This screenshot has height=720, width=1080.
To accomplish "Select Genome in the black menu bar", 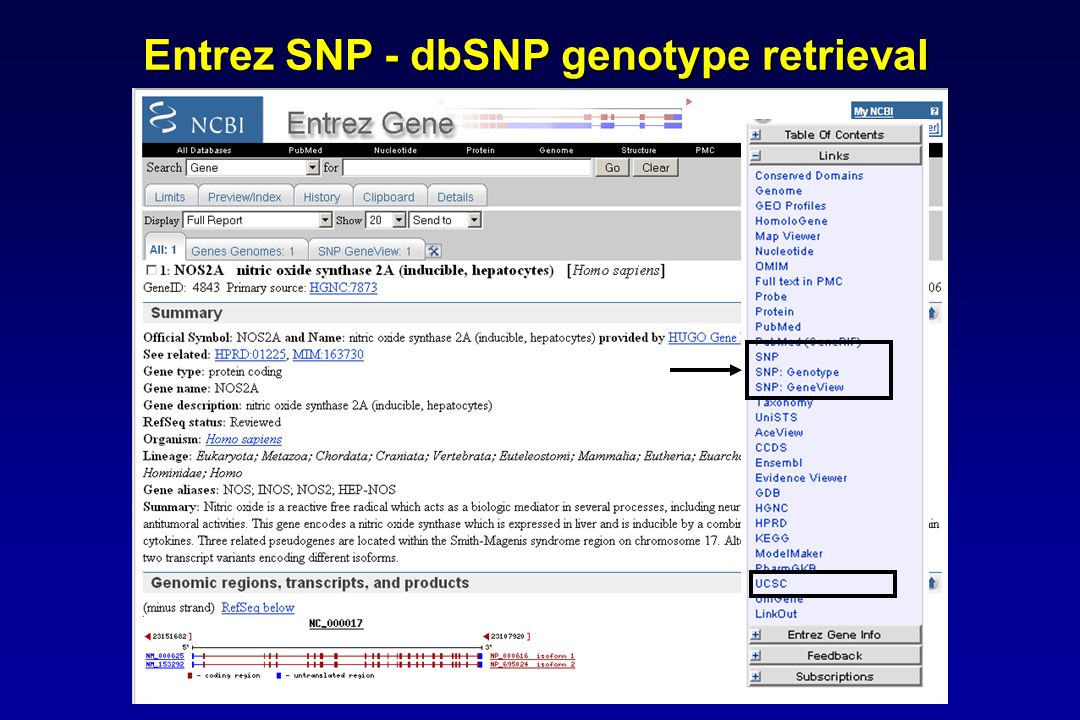I will coord(556,150).
